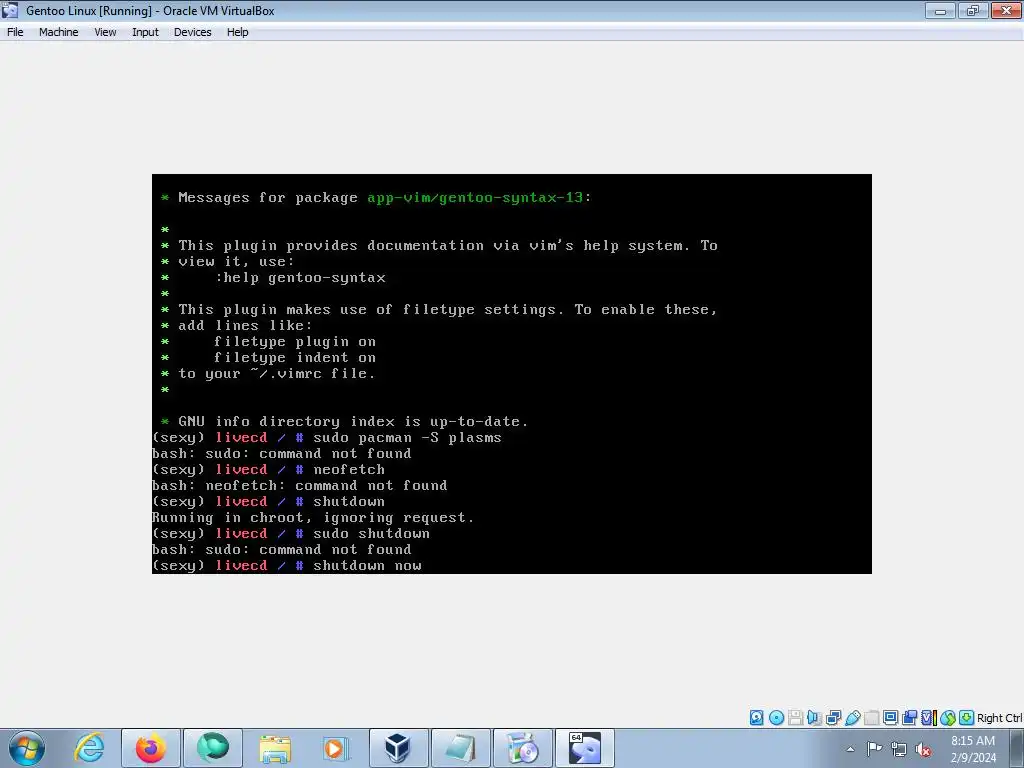
Task: Open the Help menu
Action: click(x=237, y=32)
